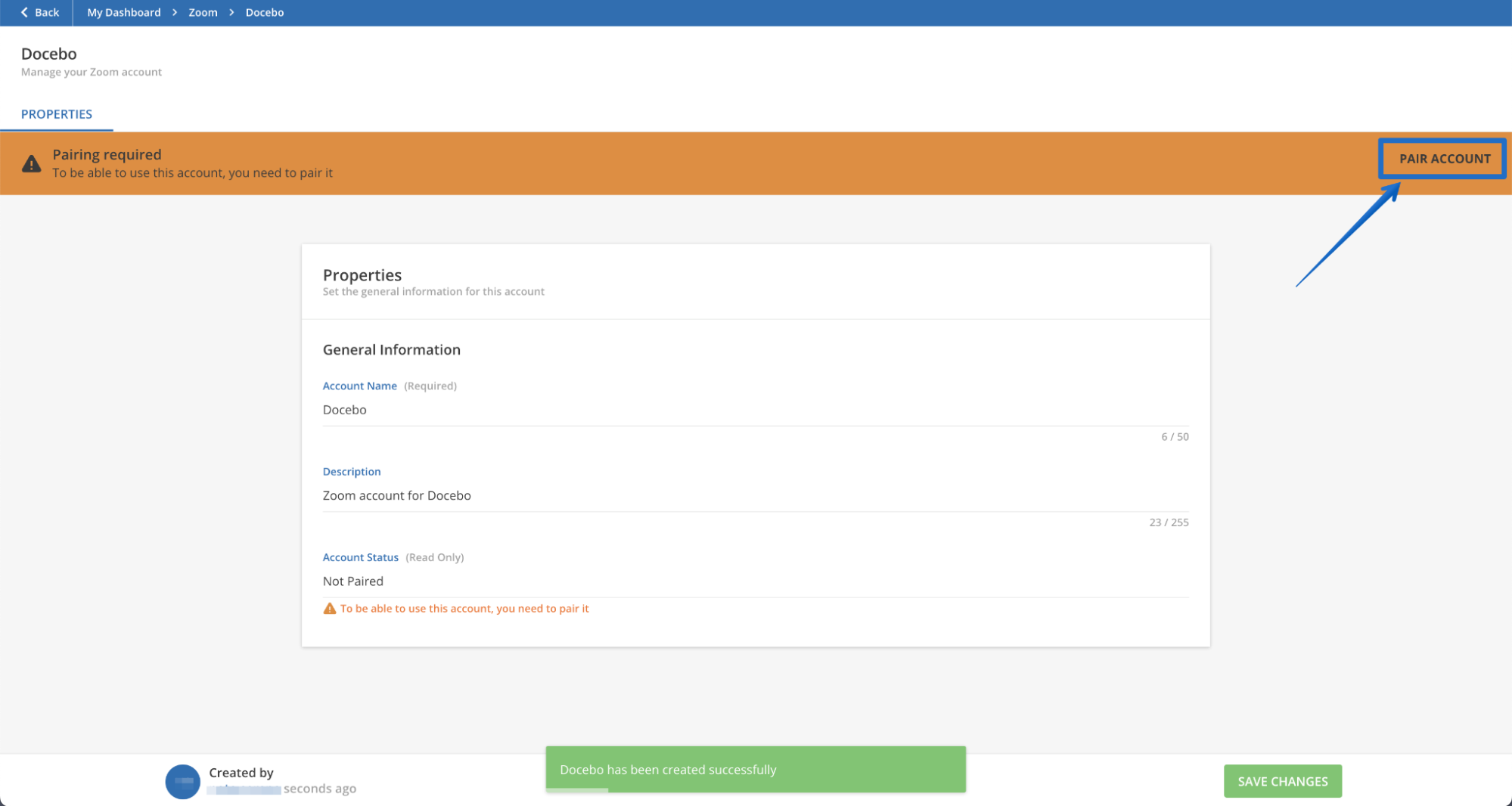Click the PAIR ACCOUNT button
Image resolution: width=1512 pixels, height=806 pixels.
[1444, 159]
